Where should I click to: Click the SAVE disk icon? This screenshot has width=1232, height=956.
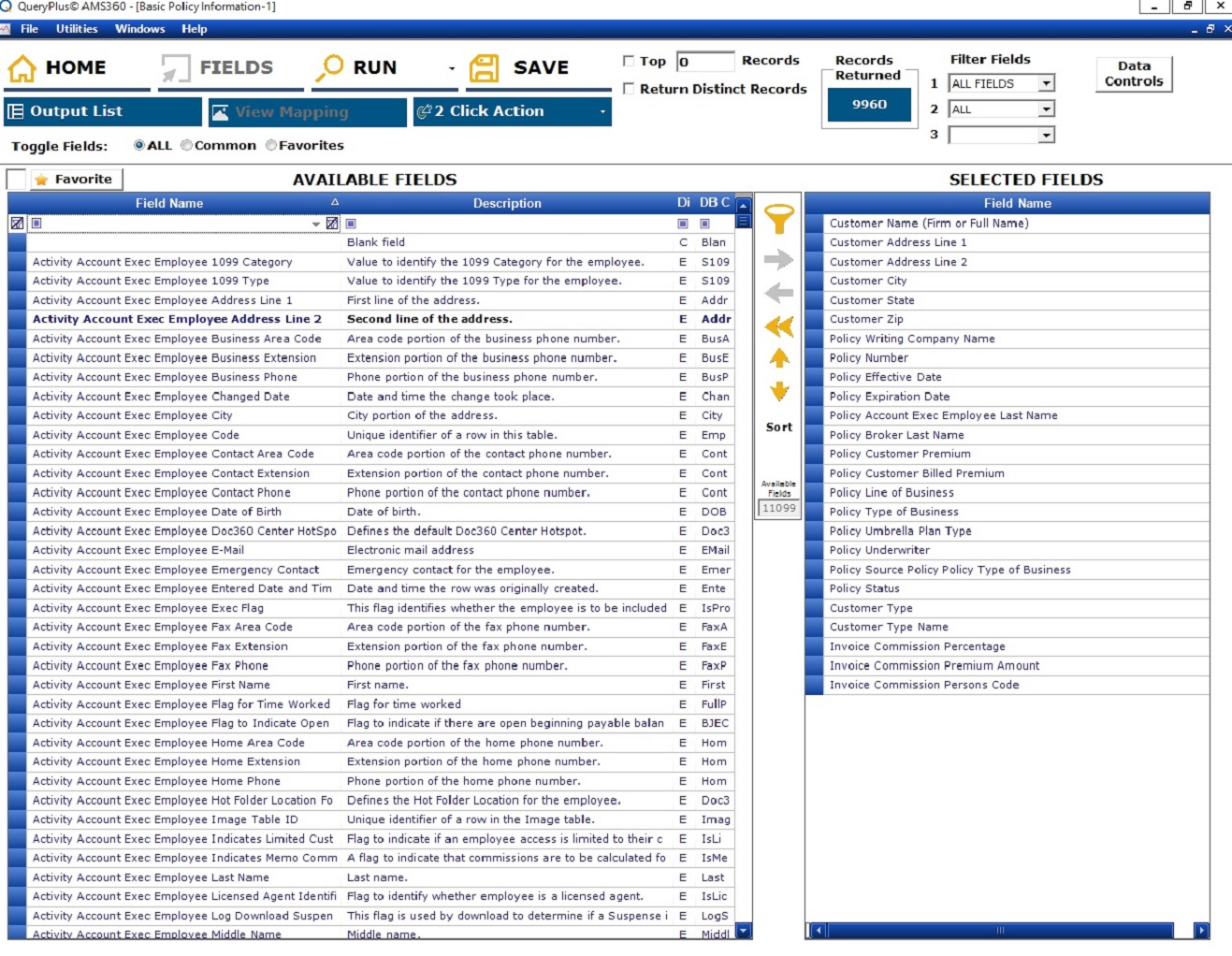pyautogui.click(x=484, y=68)
